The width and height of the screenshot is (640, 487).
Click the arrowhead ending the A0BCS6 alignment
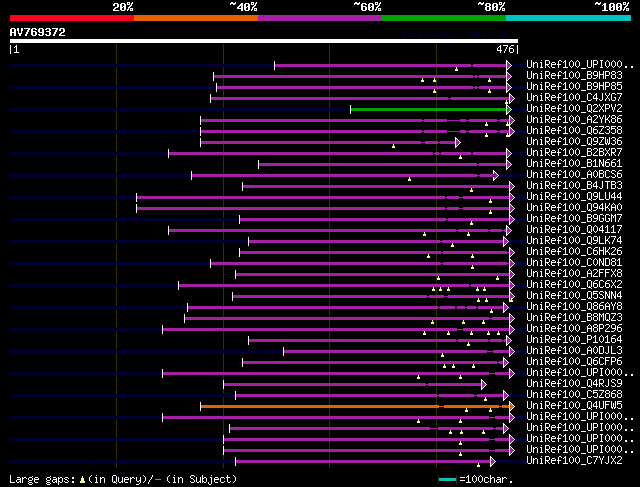tap(496, 176)
